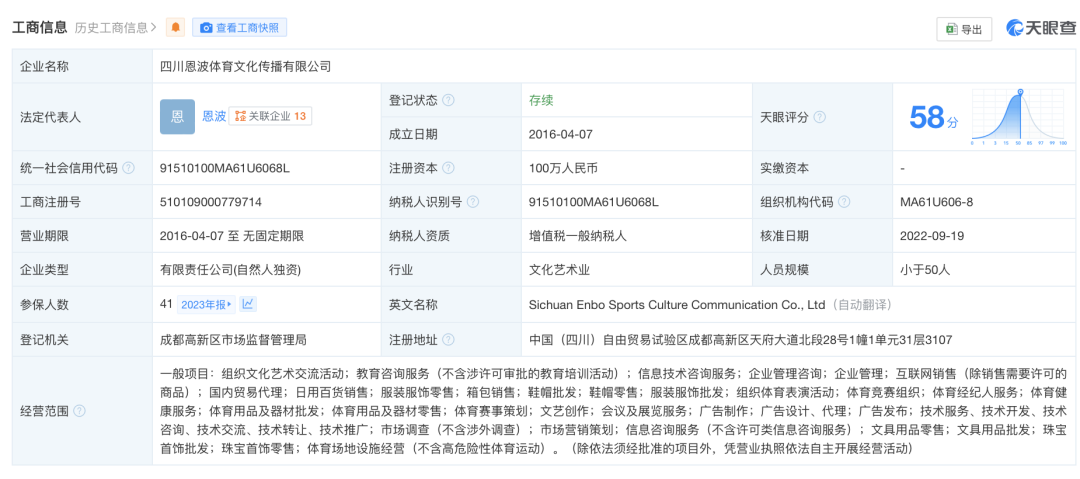This screenshot has height=479, width=1080.
Task: Click the 天眼查 logo
Action: pyautogui.click(x=1041, y=28)
